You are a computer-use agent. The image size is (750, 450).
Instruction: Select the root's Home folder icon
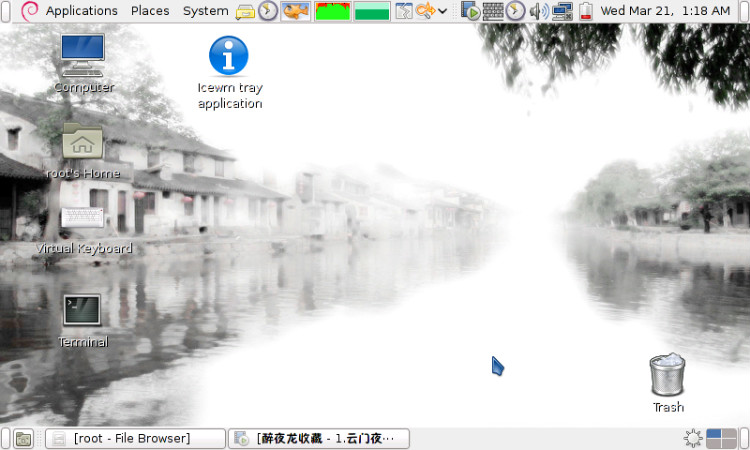[82, 151]
